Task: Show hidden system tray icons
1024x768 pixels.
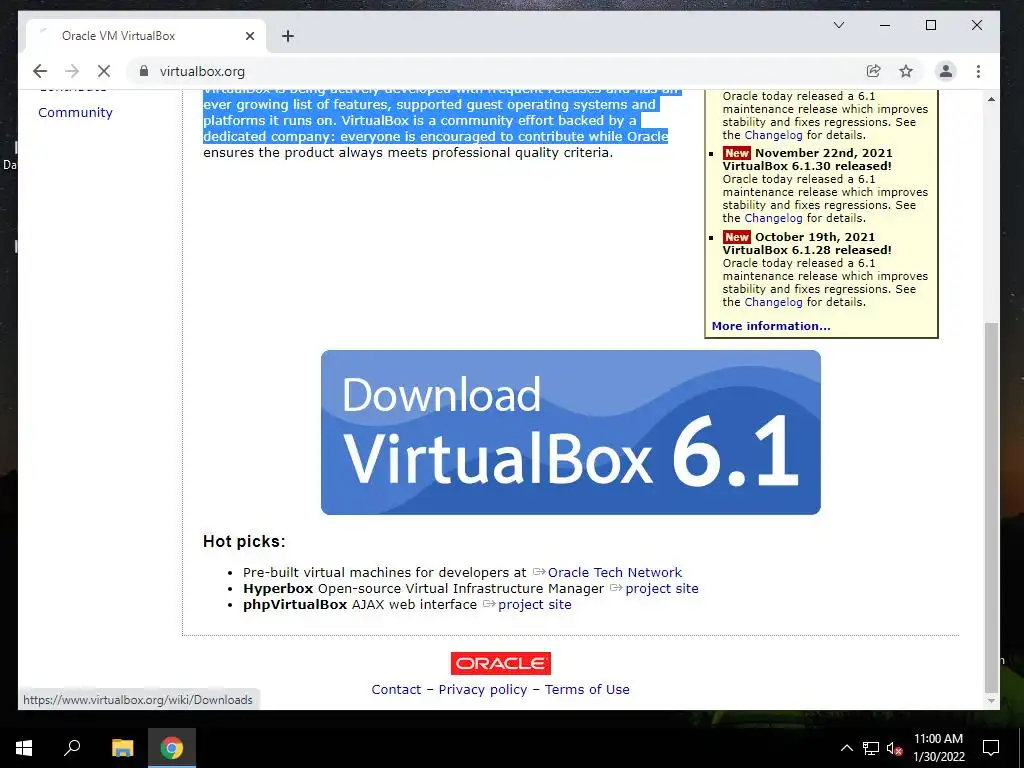Action: click(x=846, y=748)
